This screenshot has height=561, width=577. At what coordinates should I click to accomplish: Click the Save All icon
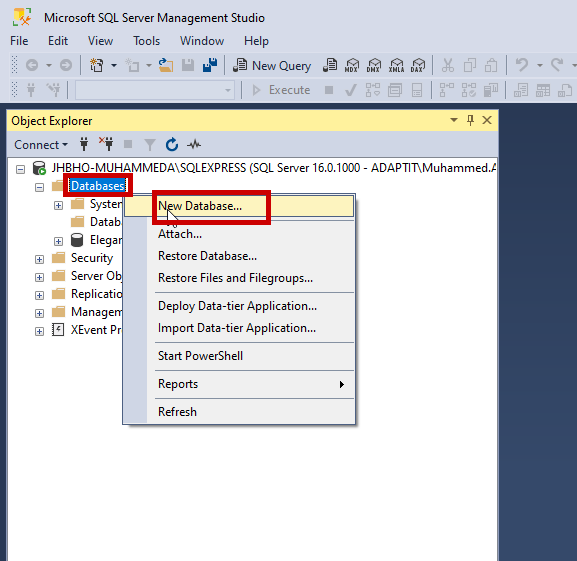210,65
